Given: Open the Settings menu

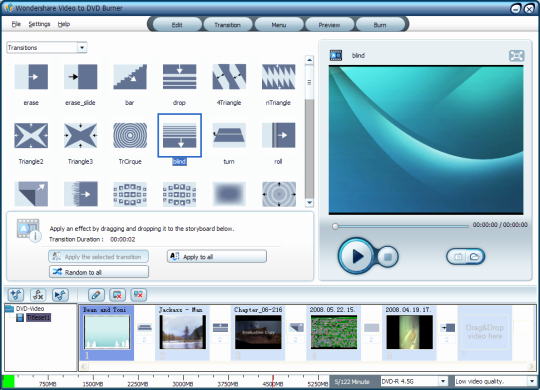Looking at the screenshot, I should (x=39, y=24).
